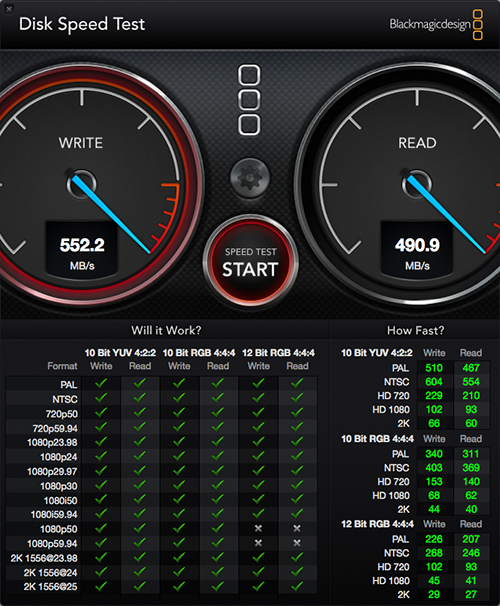500x606 pixels.
Task: Open settings via the gear icon
Action: point(250,177)
